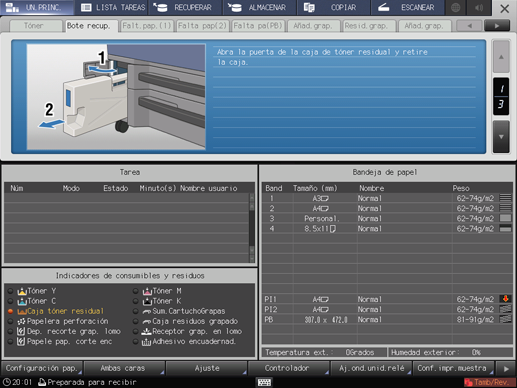This screenshot has height=388, width=517.
Task: Click the Ajuste button
Action: 207,368
